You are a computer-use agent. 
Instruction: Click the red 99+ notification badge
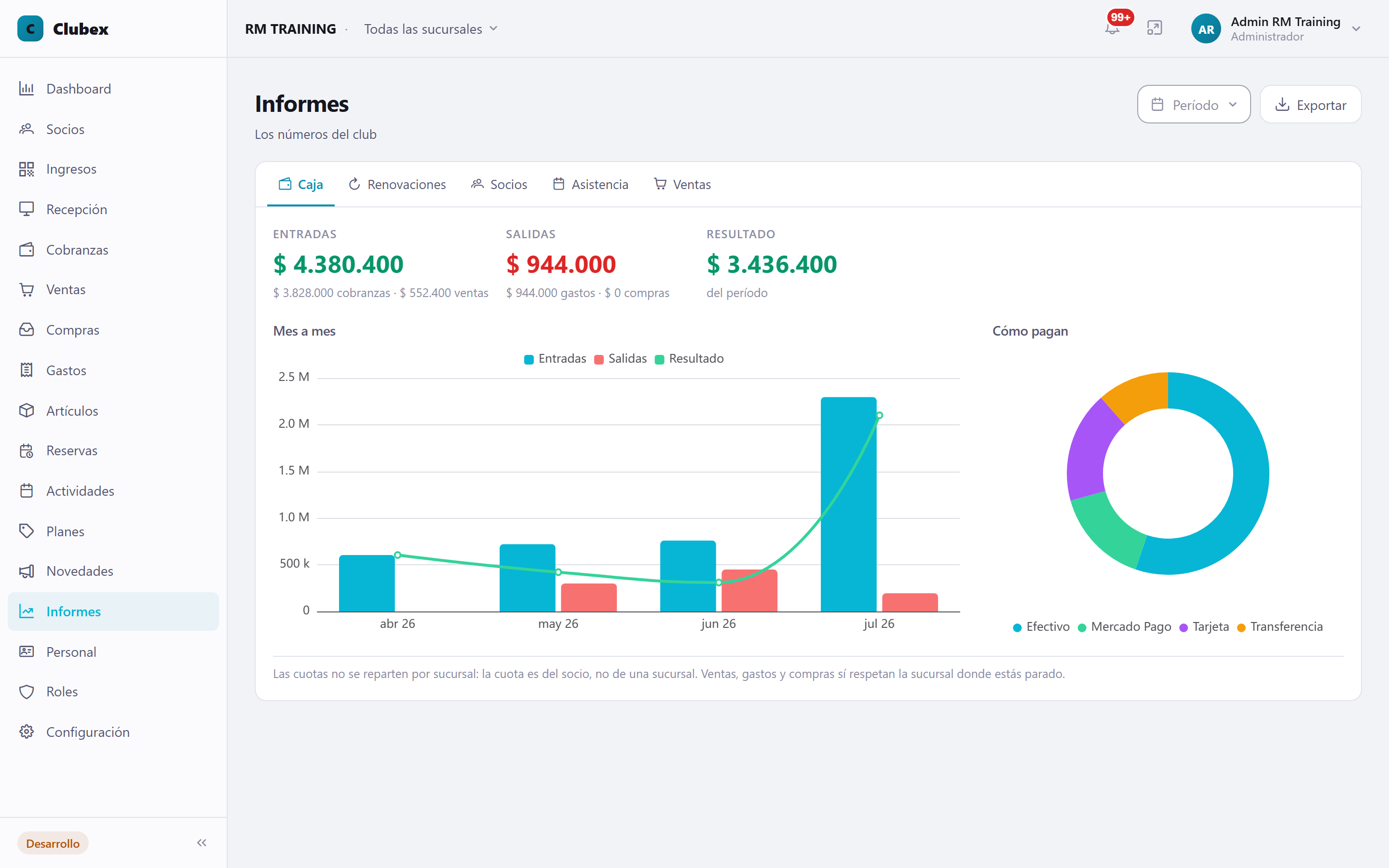click(x=1120, y=17)
